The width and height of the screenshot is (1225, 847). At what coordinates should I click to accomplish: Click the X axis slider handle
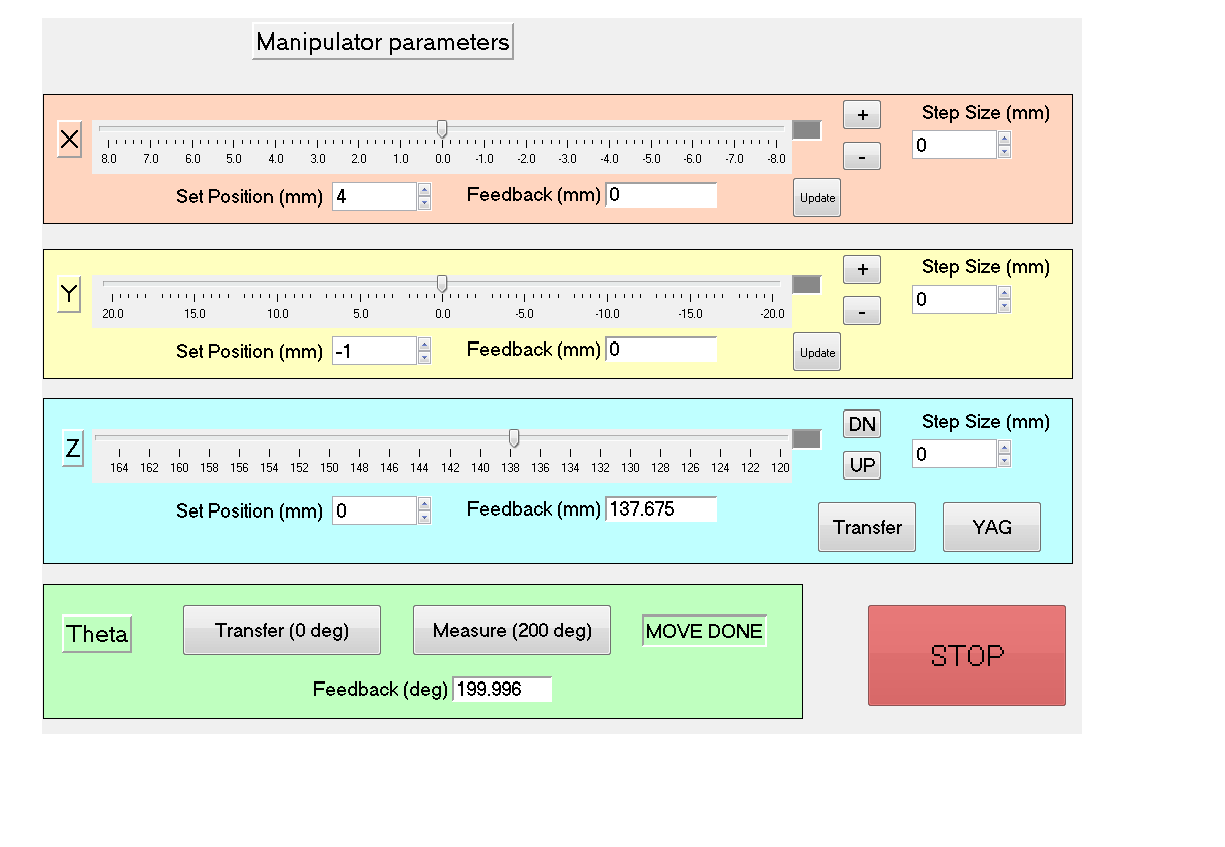click(442, 129)
